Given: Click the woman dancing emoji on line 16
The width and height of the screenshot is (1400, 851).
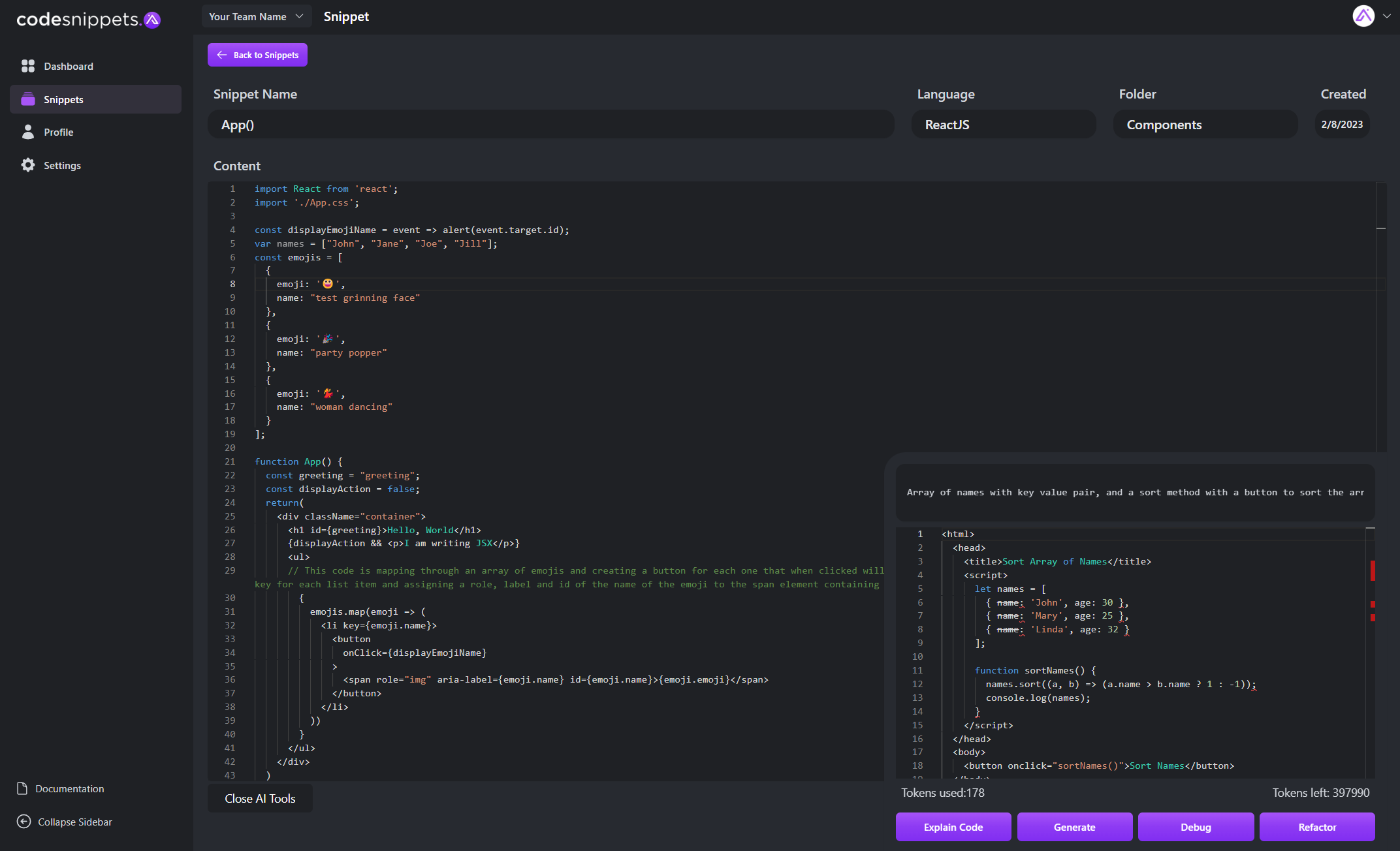Looking at the screenshot, I should point(328,394).
